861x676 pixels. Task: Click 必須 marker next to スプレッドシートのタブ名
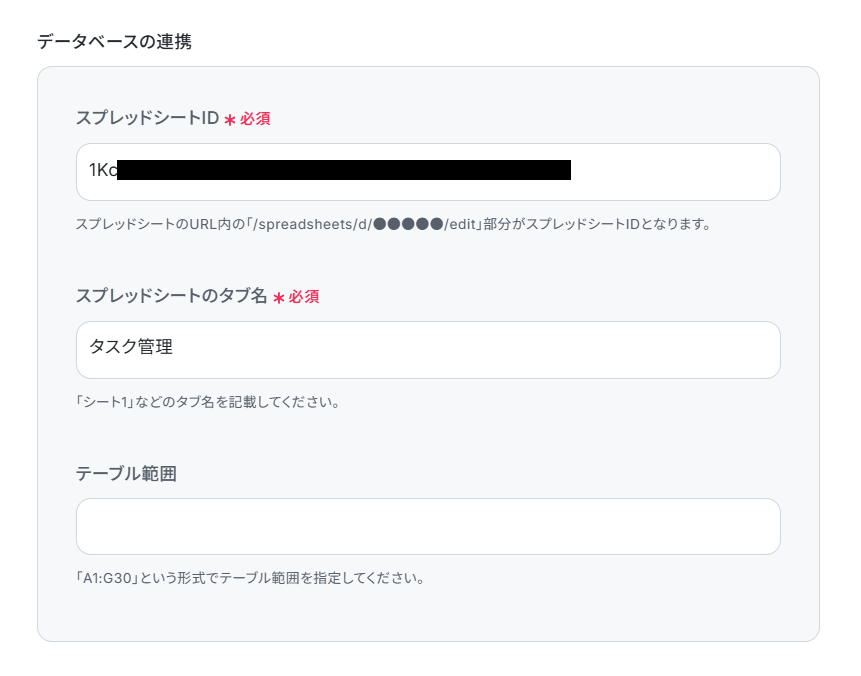304,297
